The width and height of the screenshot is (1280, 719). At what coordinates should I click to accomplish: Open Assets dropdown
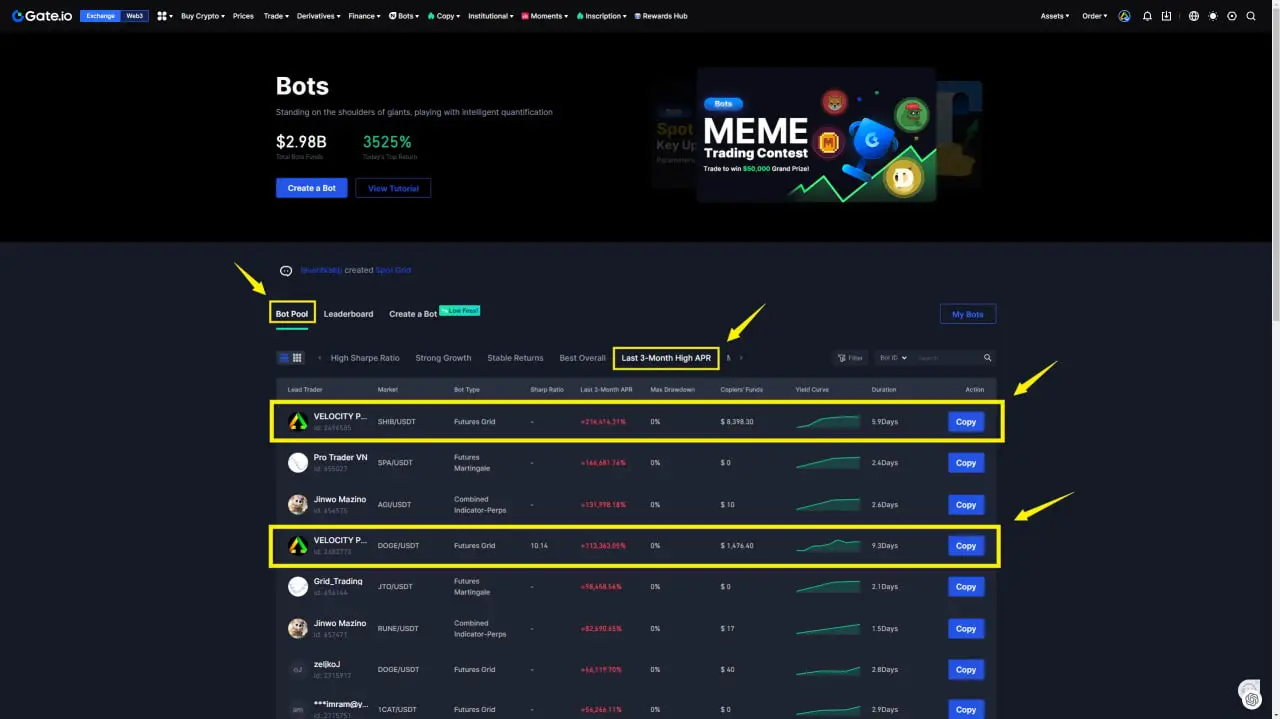coord(1054,16)
